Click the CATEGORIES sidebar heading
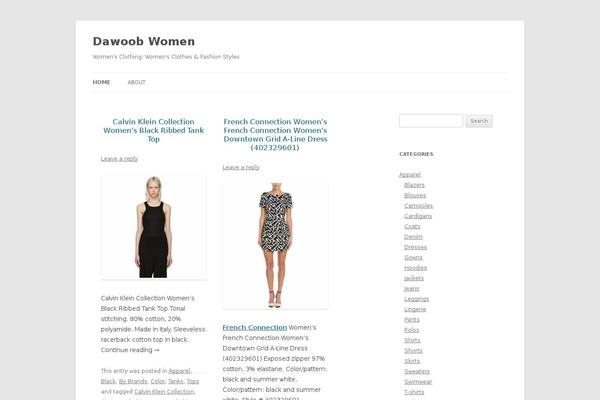 [416, 154]
